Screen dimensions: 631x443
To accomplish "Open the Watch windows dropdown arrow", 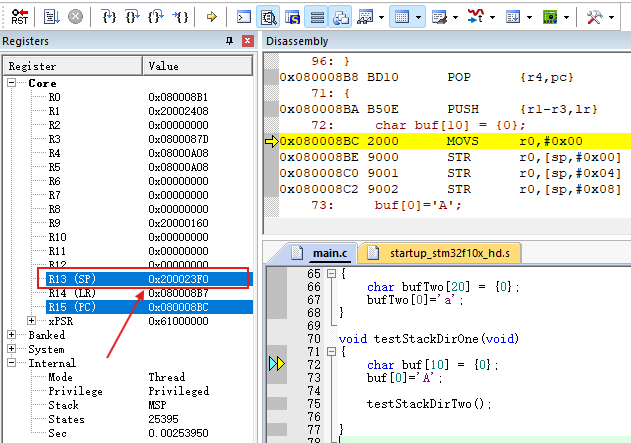I will pyautogui.click(x=381, y=17).
